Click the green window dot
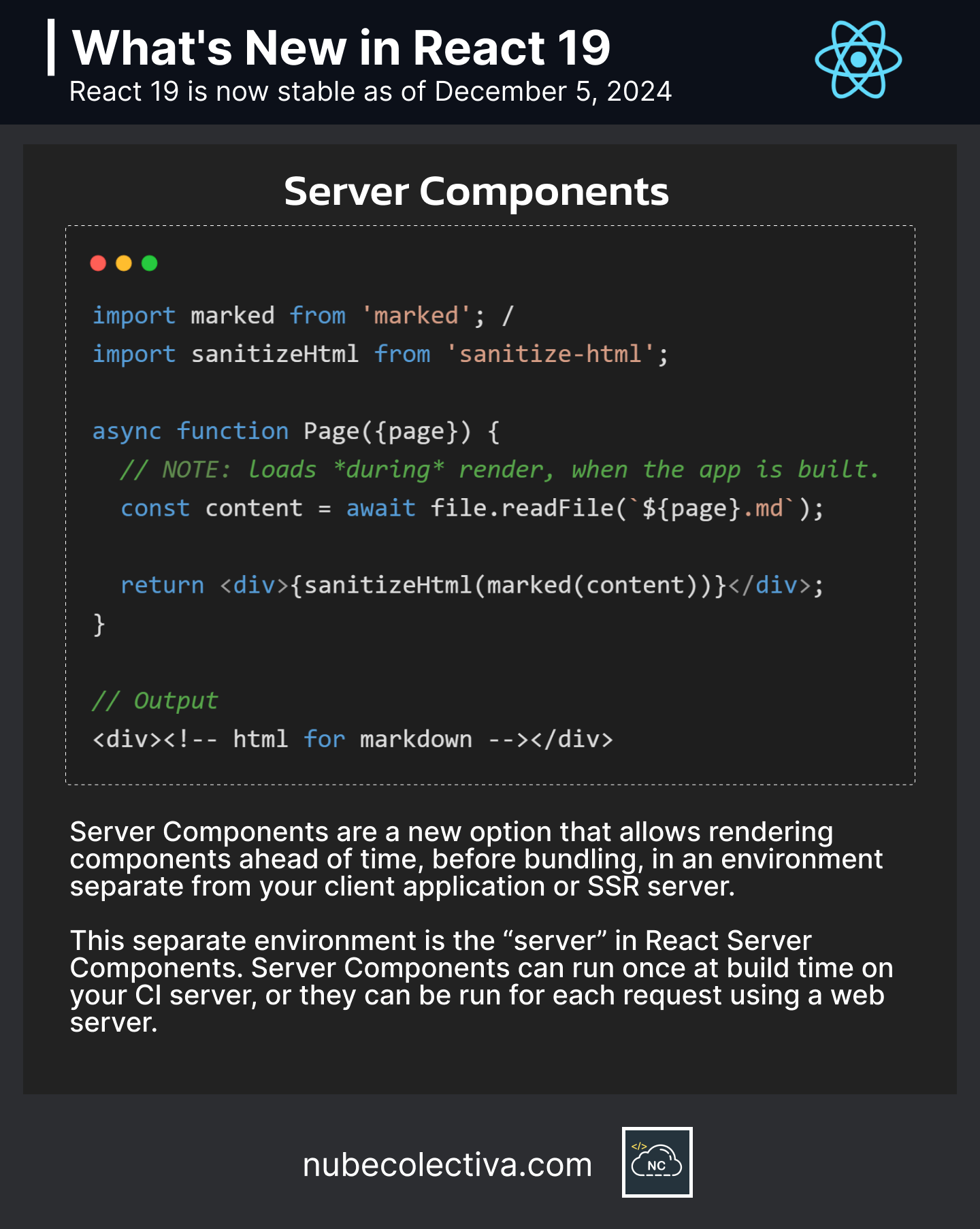This screenshot has height=1229, width=980. 150,263
